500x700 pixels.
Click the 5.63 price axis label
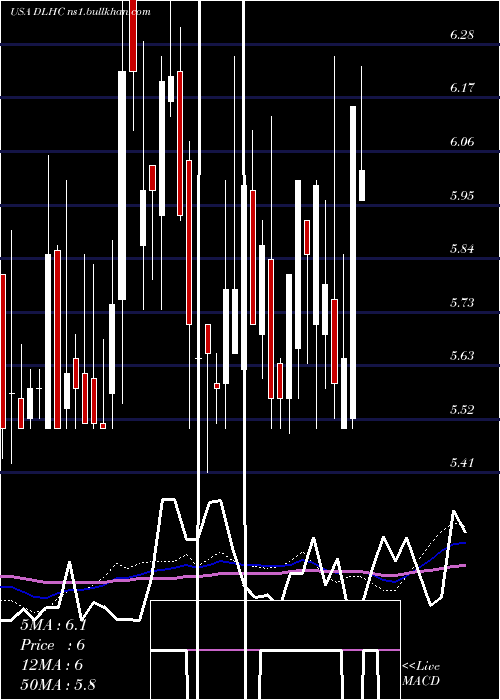pyautogui.click(x=462, y=356)
